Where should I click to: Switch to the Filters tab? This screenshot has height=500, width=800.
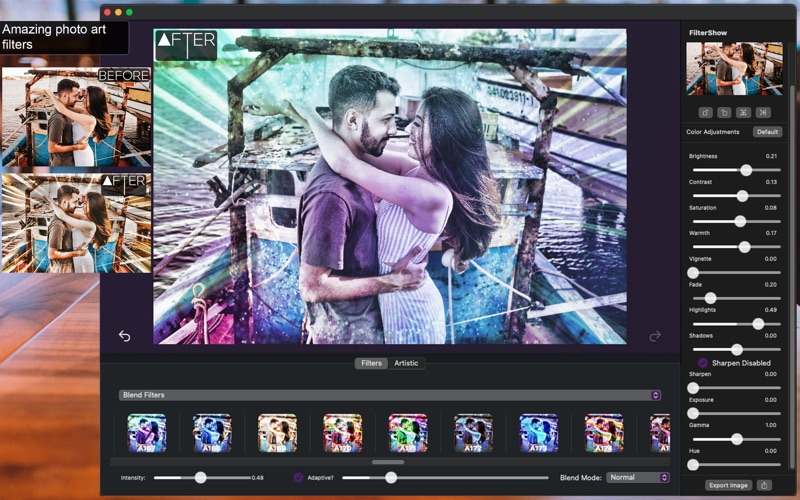pos(371,363)
